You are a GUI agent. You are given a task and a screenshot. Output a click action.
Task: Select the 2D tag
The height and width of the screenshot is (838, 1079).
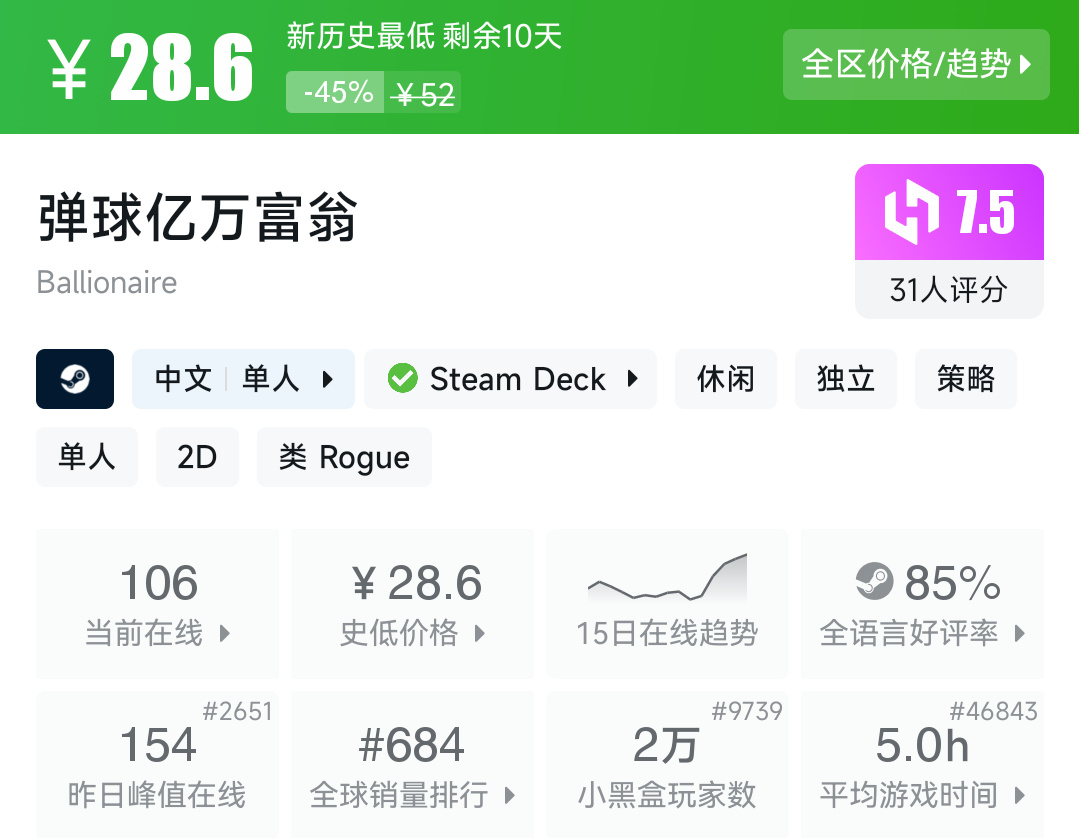pyautogui.click(x=197, y=457)
